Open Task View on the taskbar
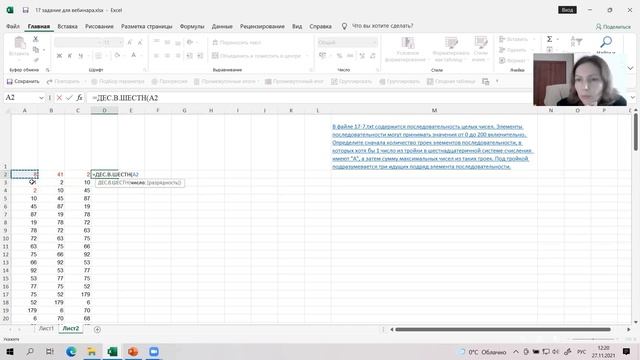 click(50, 351)
